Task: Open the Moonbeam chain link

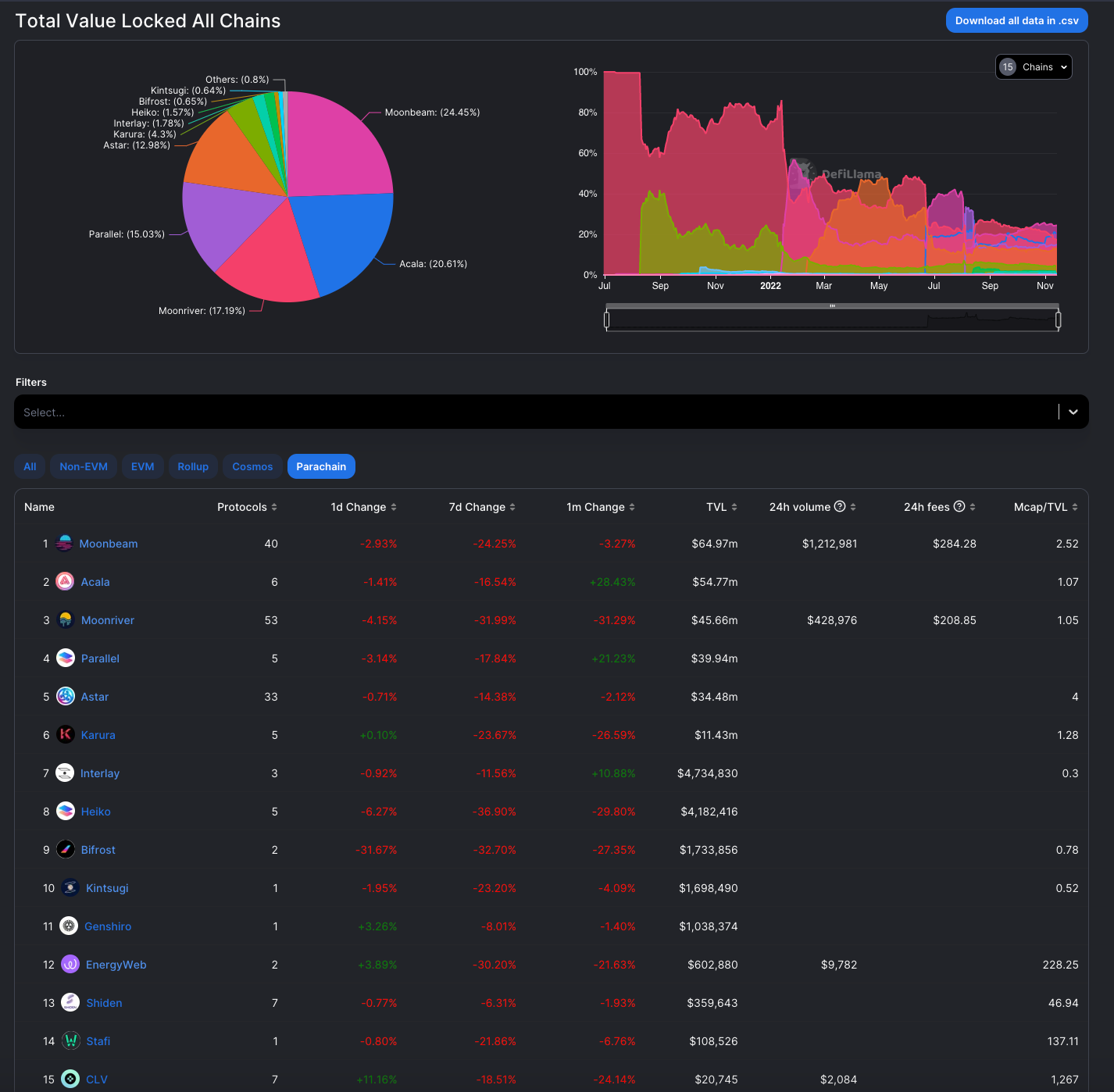Action: (109, 544)
